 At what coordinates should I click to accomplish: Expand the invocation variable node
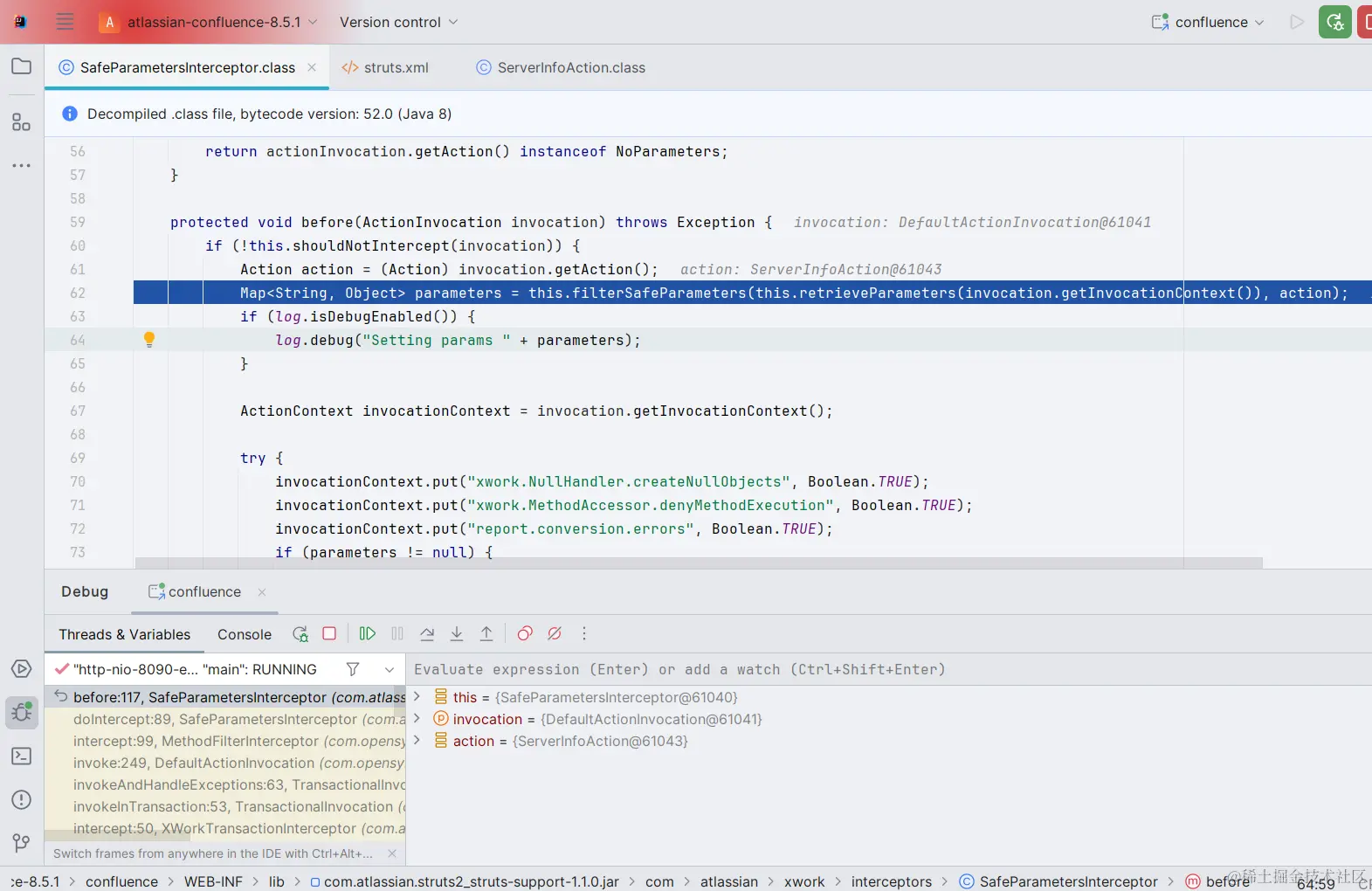point(417,718)
